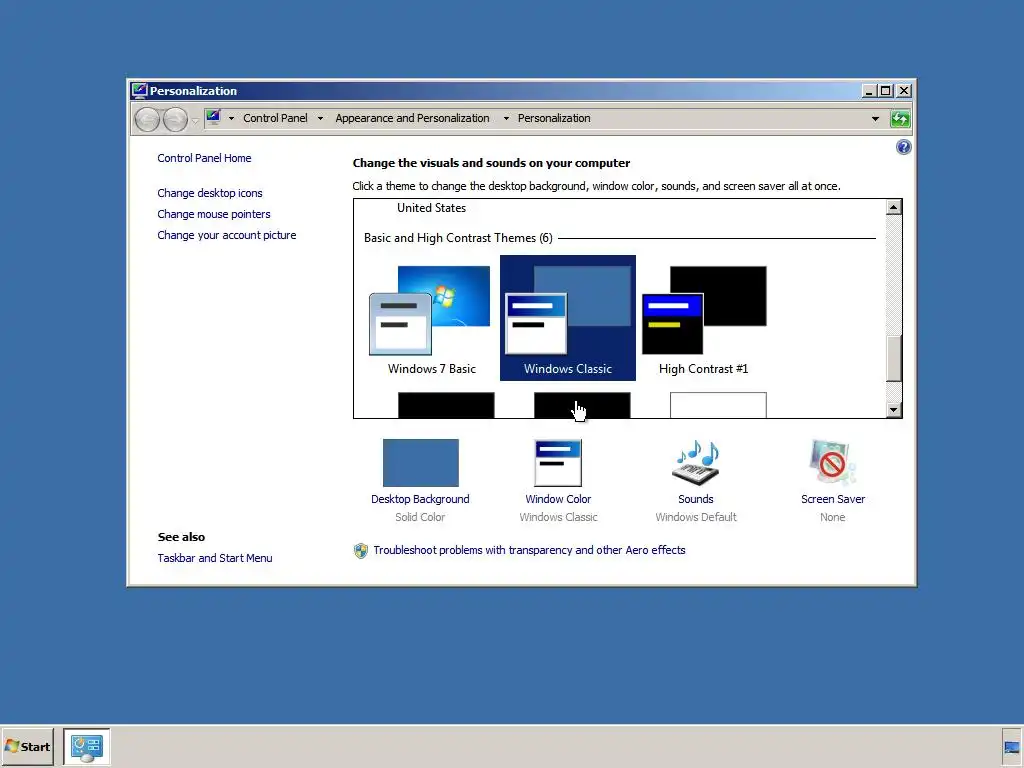Open recent pages dropdown beside Forward button
This screenshot has width=1024, height=768.
point(195,121)
